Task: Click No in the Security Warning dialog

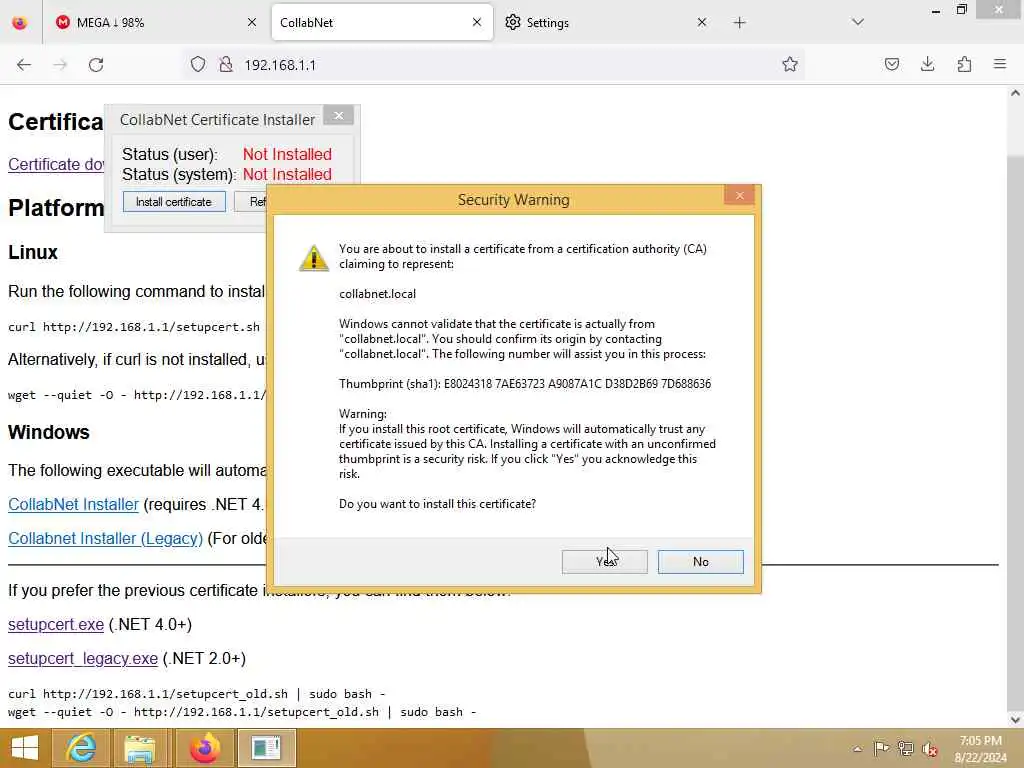Action: [x=700, y=562]
